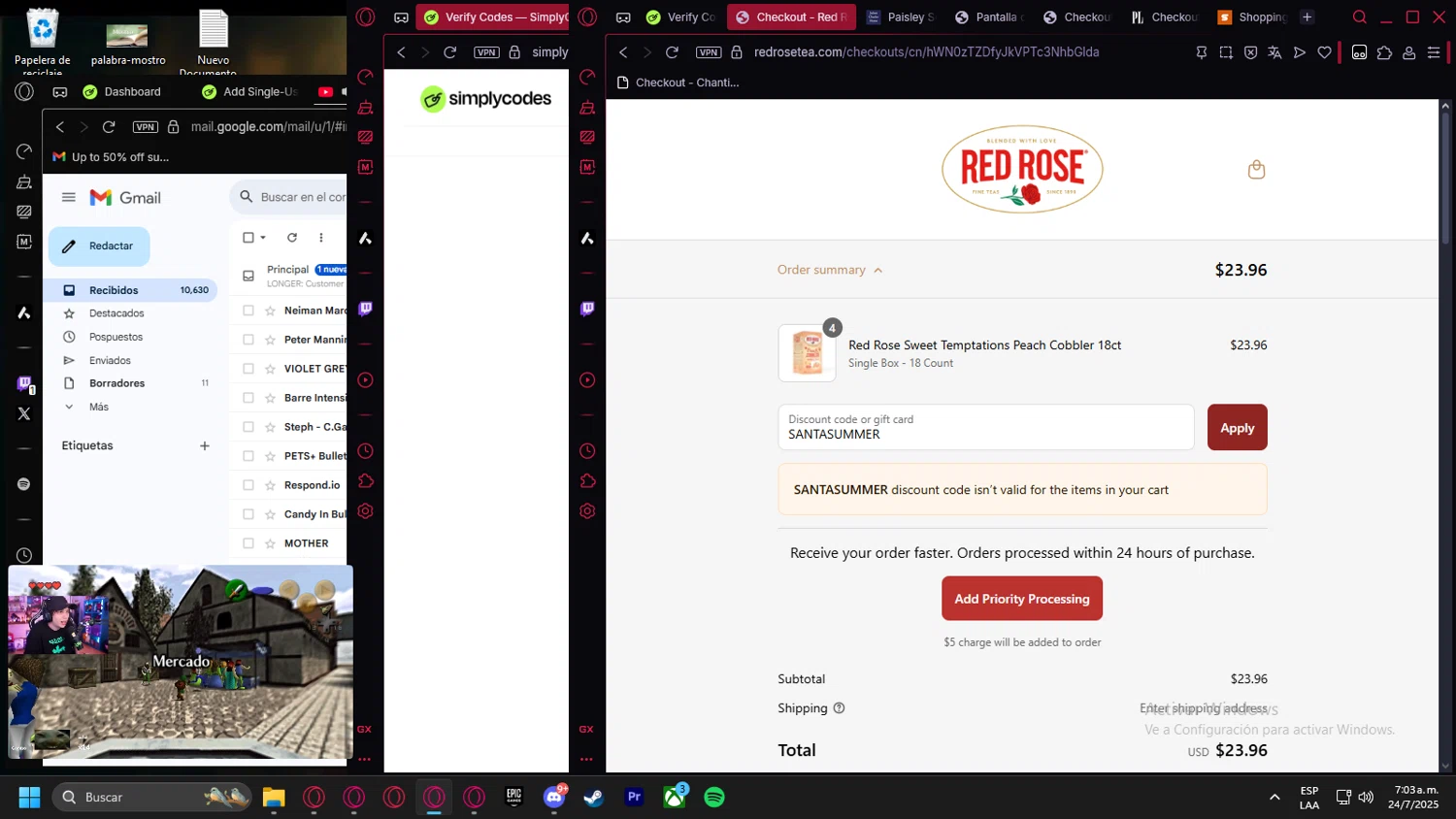Open Gmail's three-dot more options menu
Image resolution: width=1456 pixels, height=819 pixels.
[321, 238]
